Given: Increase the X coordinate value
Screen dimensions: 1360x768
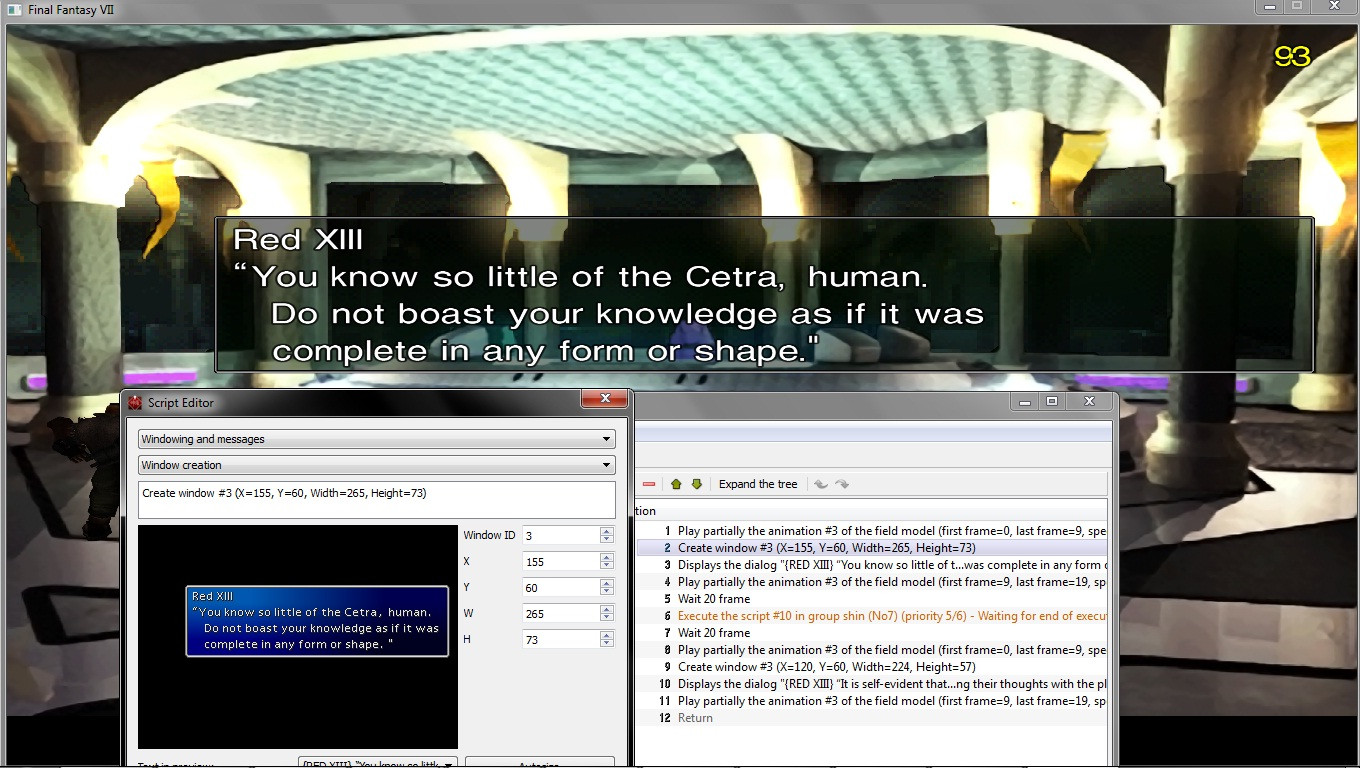Looking at the screenshot, I should (606, 557).
